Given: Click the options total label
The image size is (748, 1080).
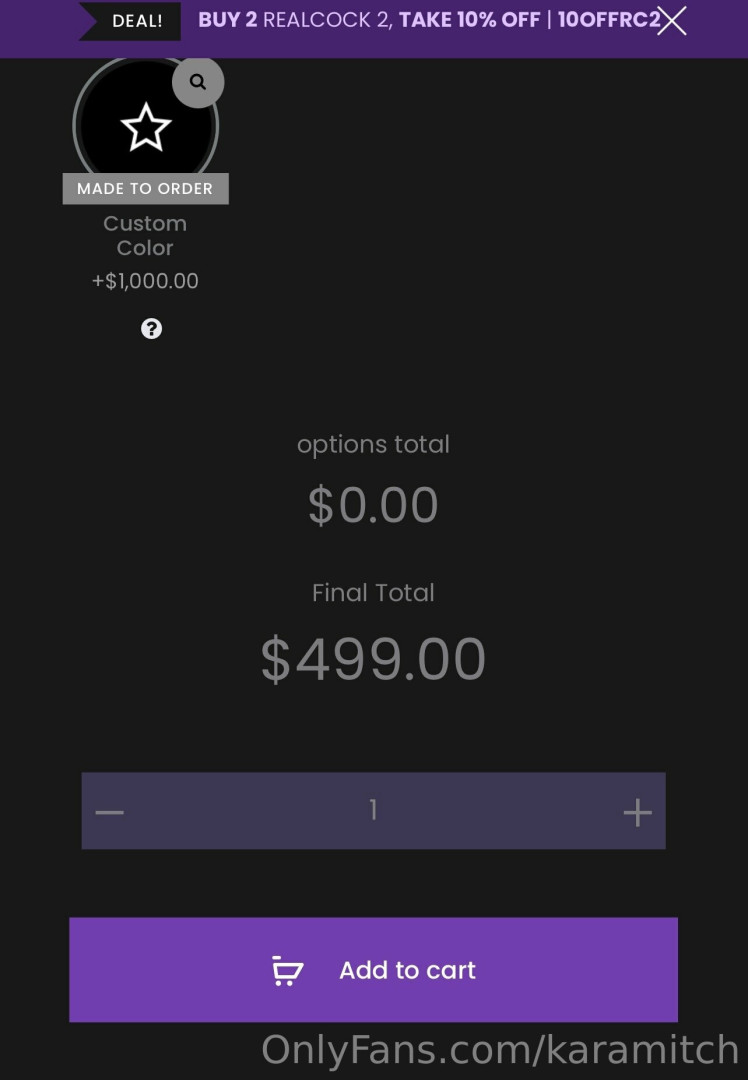Looking at the screenshot, I should pos(373,444).
